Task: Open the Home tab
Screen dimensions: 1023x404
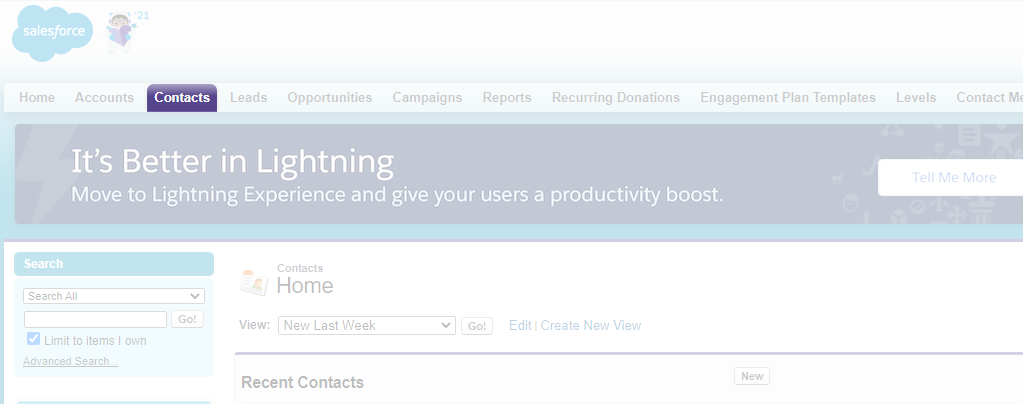Action: click(37, 97)
